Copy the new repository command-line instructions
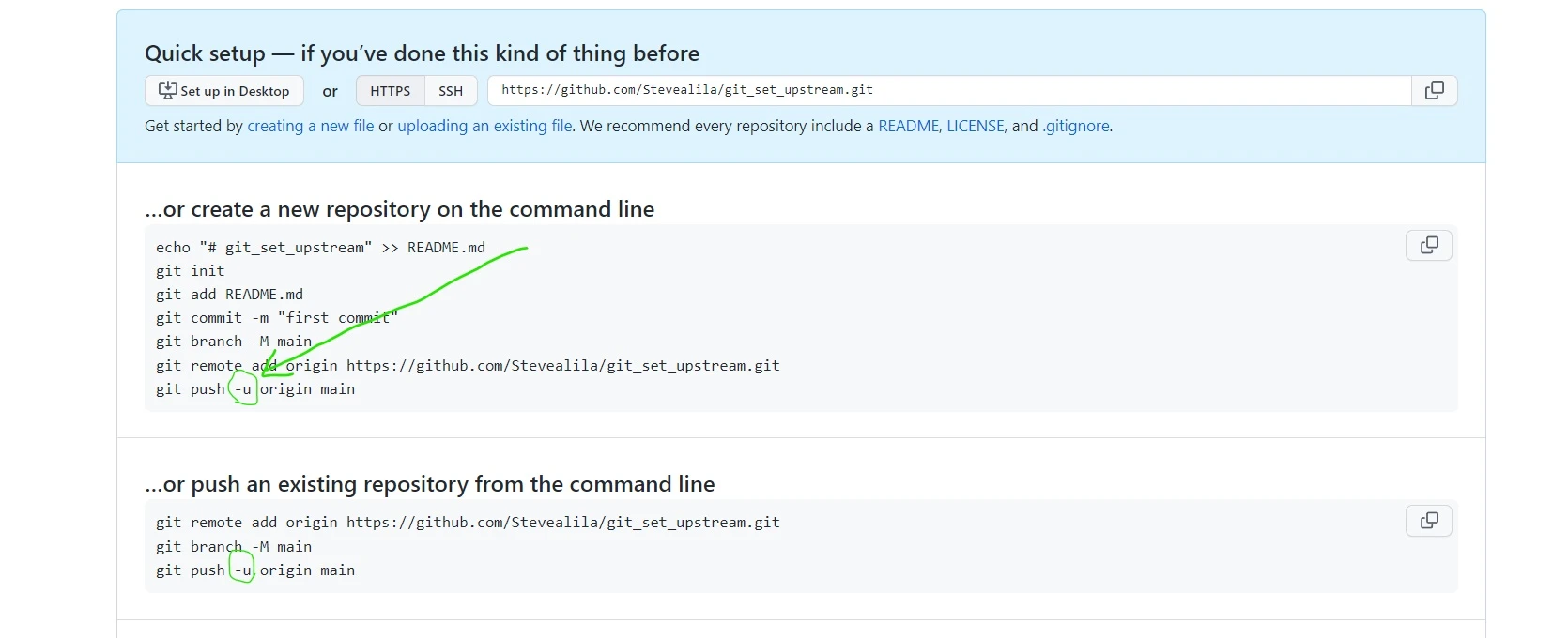Image resolution: width=1568 pixels, height=638 pixels. (1428, 245)
